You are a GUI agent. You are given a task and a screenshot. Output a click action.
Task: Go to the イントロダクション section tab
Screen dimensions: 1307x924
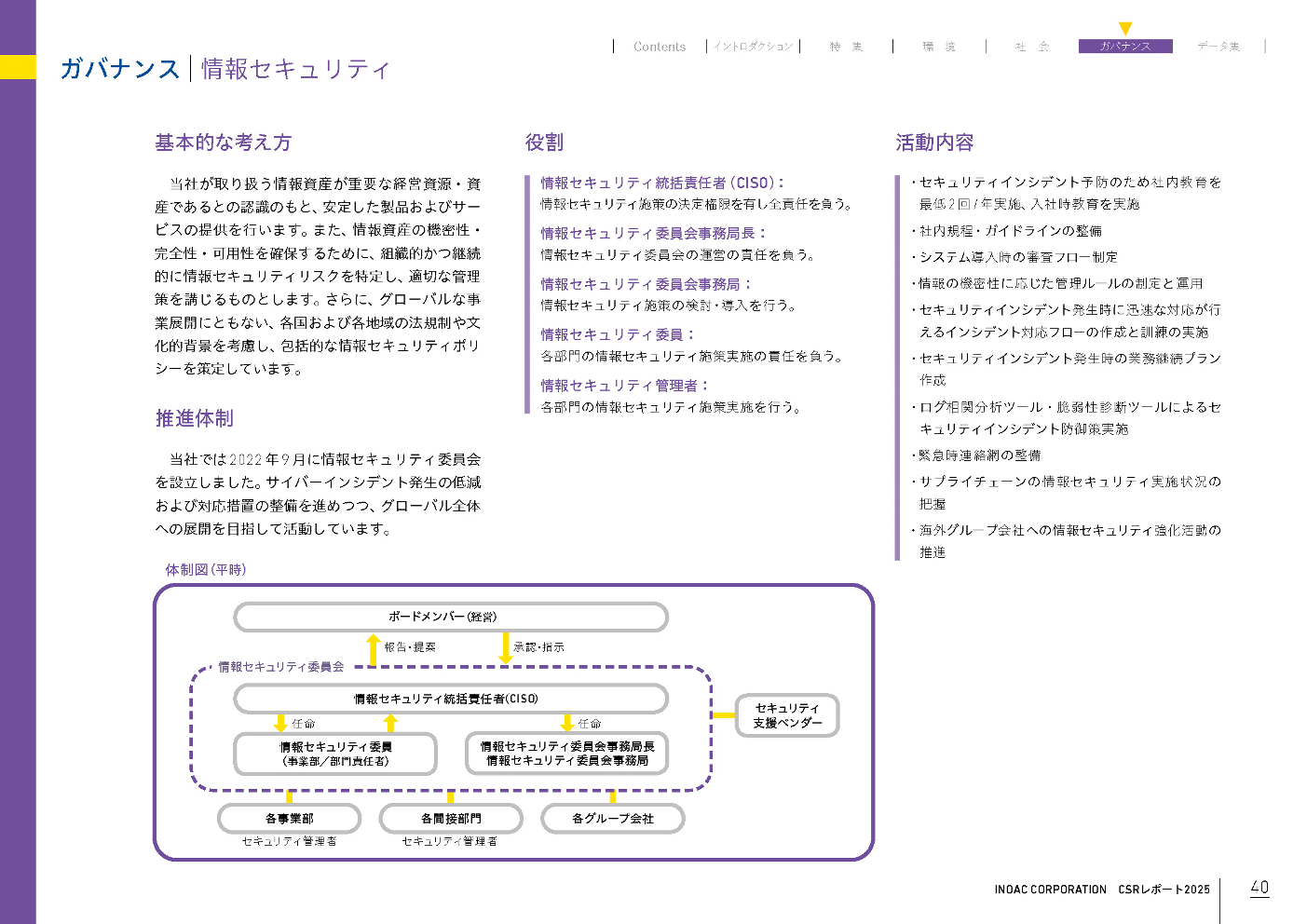tap(753, 47)
